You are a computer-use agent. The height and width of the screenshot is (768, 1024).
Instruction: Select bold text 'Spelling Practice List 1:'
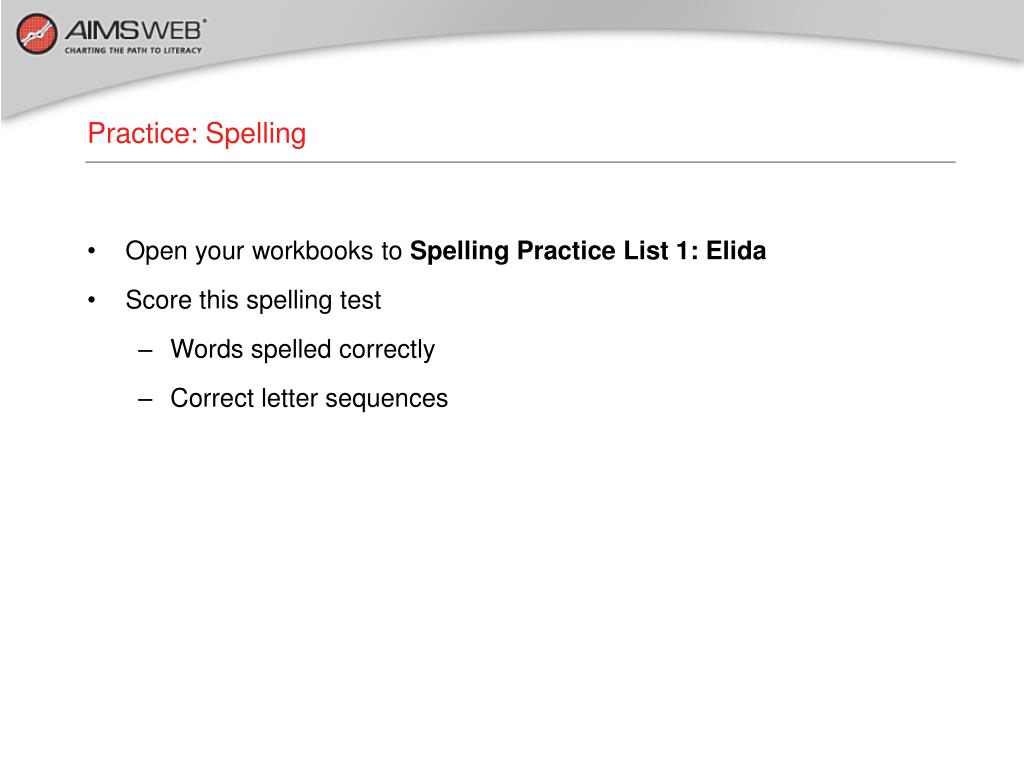[x=554, y=251]
